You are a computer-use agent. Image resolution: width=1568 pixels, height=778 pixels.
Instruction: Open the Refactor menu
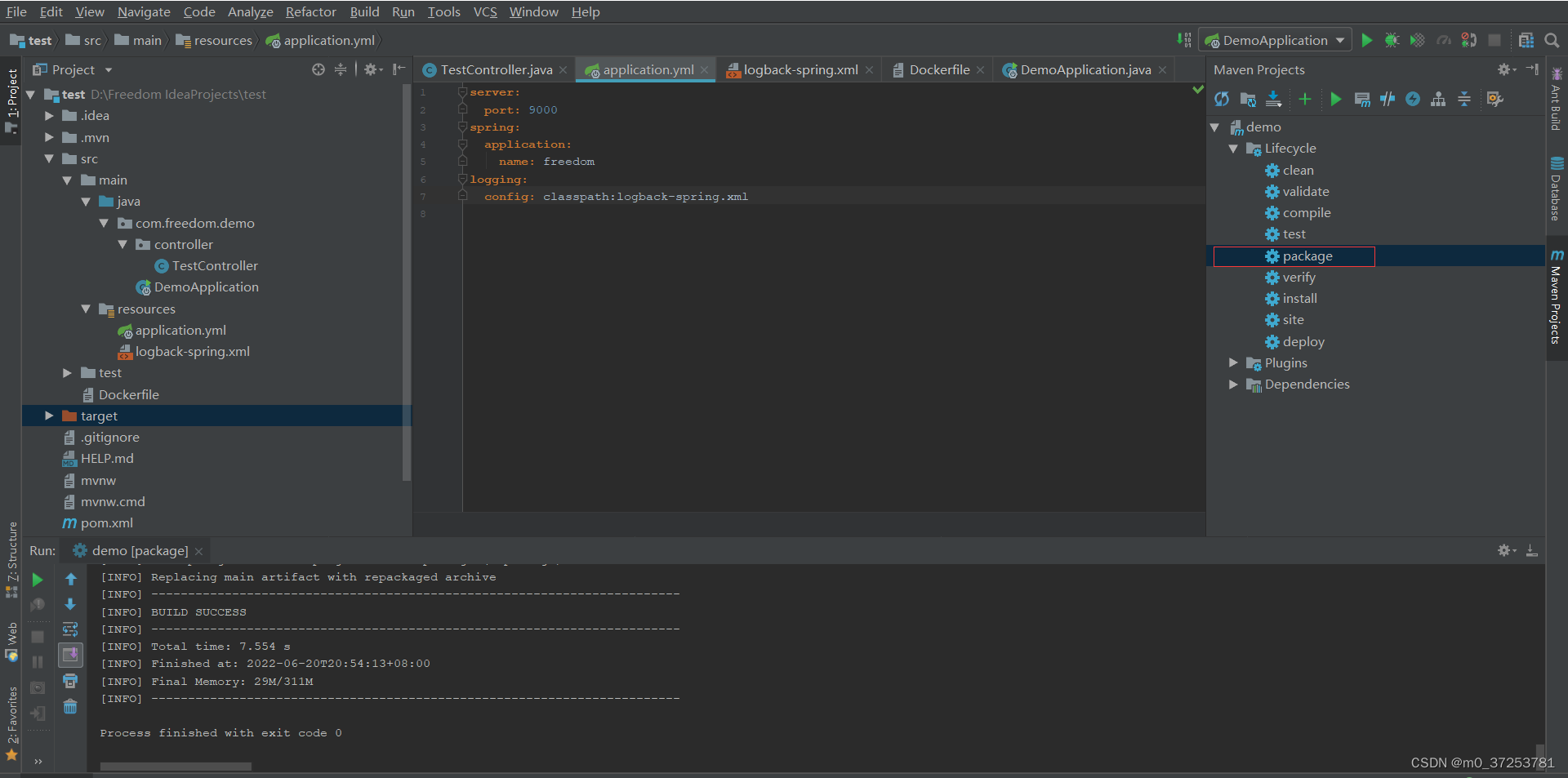[x=310, y=11]
